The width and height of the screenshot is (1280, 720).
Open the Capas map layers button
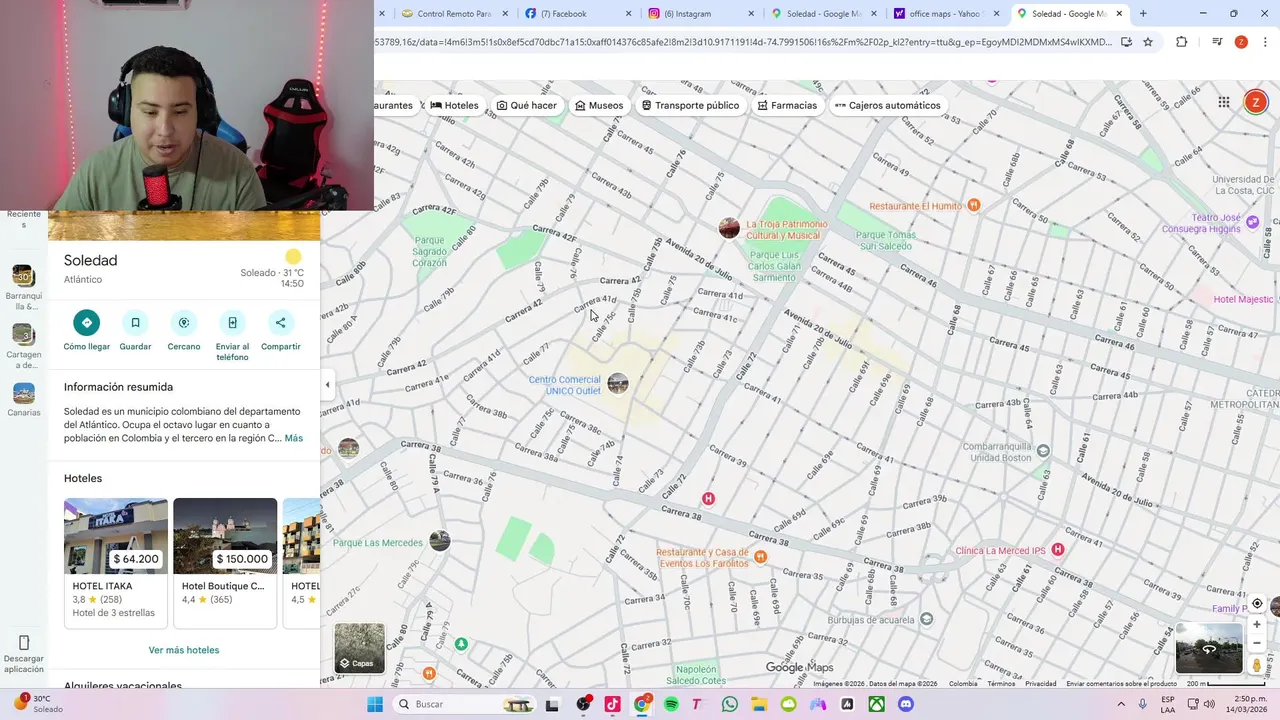(x=359, y=648)
